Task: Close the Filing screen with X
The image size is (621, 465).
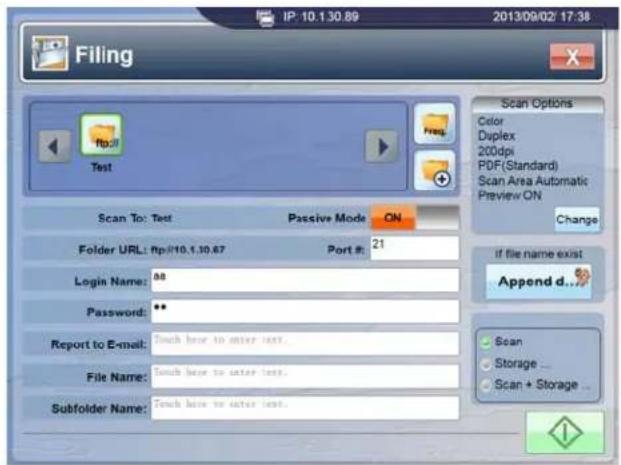Action: point(572,57)
